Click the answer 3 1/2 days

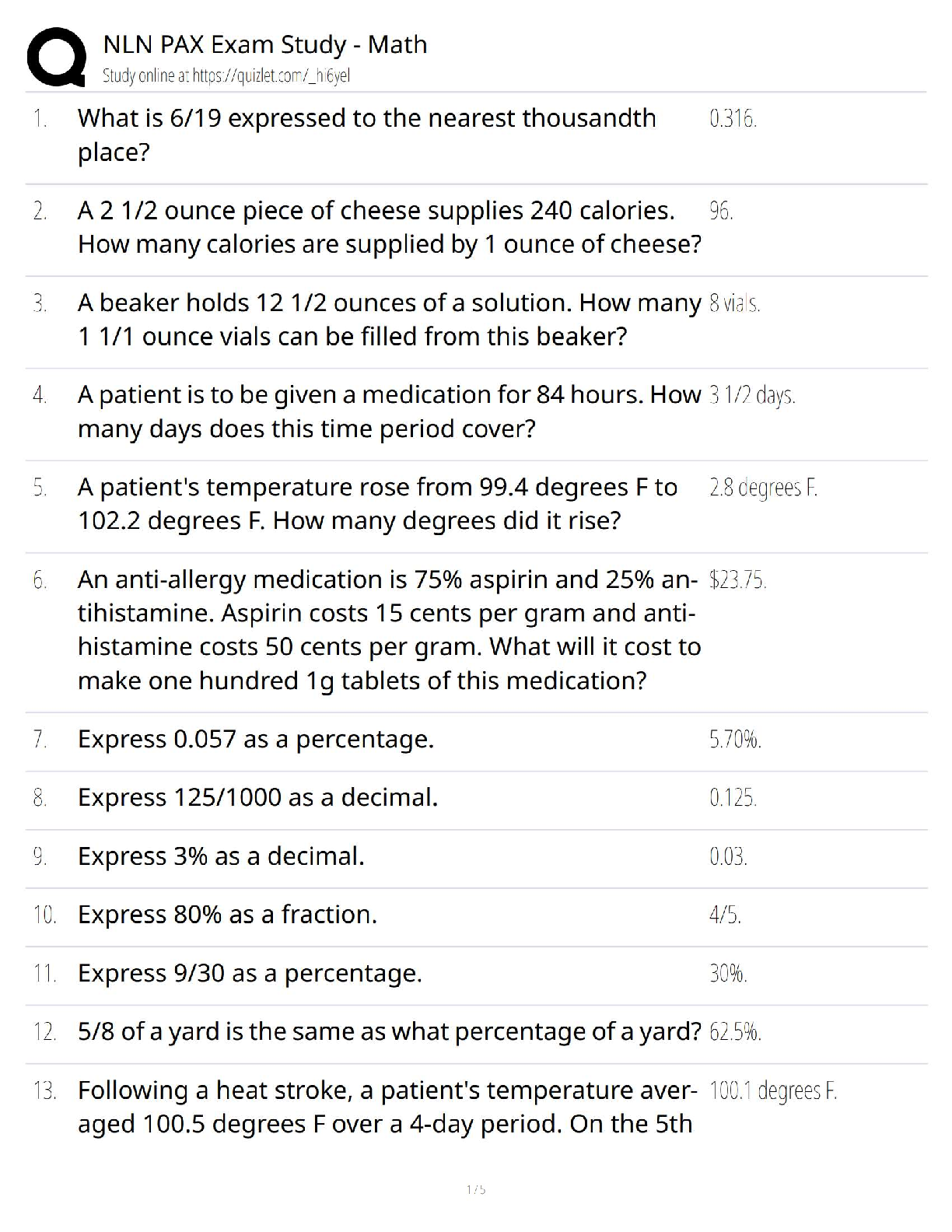[752, 396]
